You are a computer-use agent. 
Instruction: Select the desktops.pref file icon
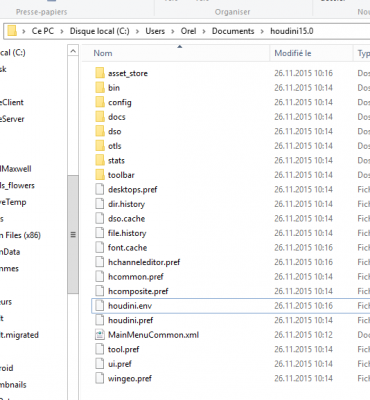[x=100, y=189]
